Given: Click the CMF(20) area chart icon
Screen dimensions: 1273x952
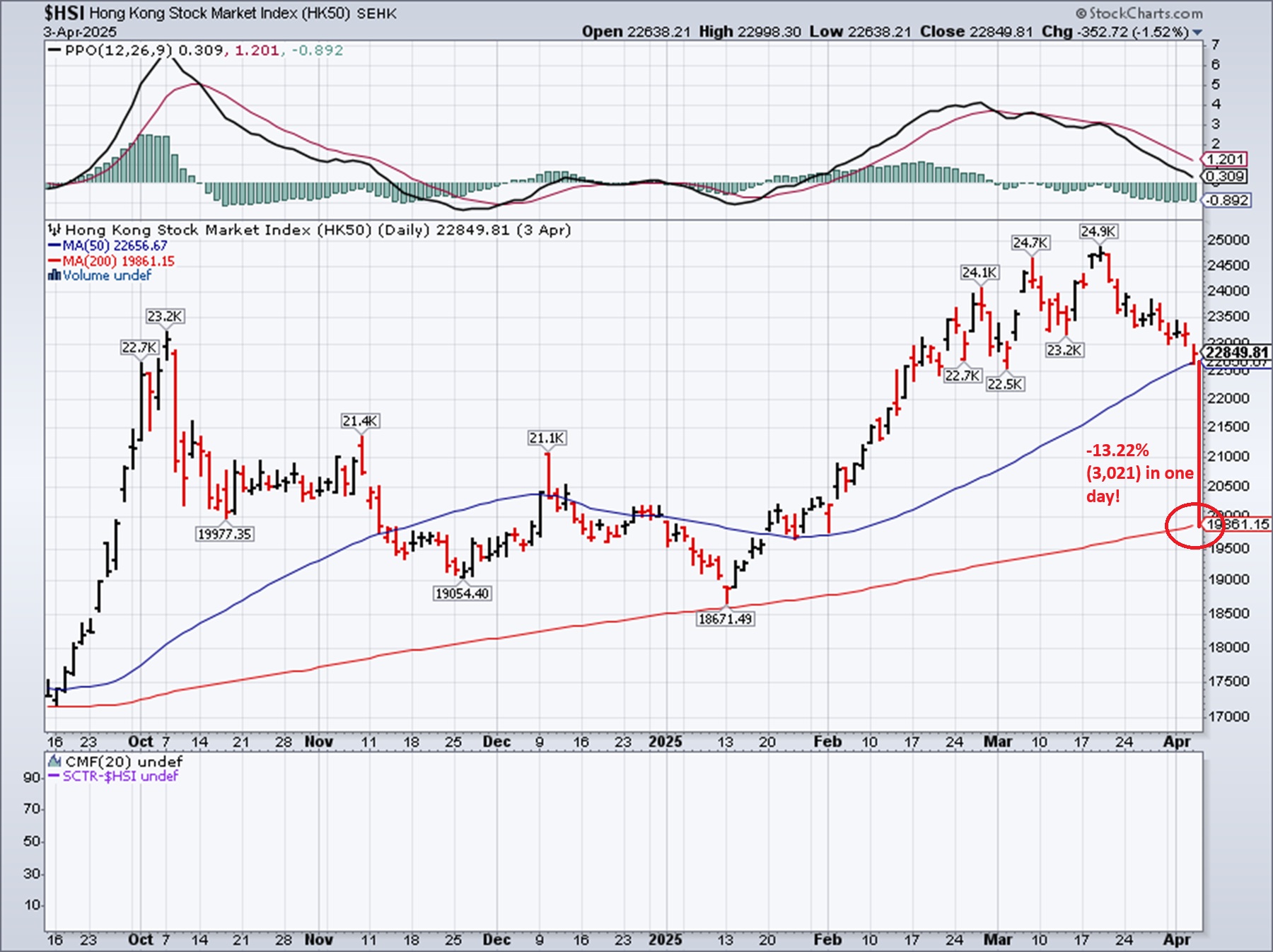Looking at the screenshot, I should pyautogui.click(x=54, y=762).
